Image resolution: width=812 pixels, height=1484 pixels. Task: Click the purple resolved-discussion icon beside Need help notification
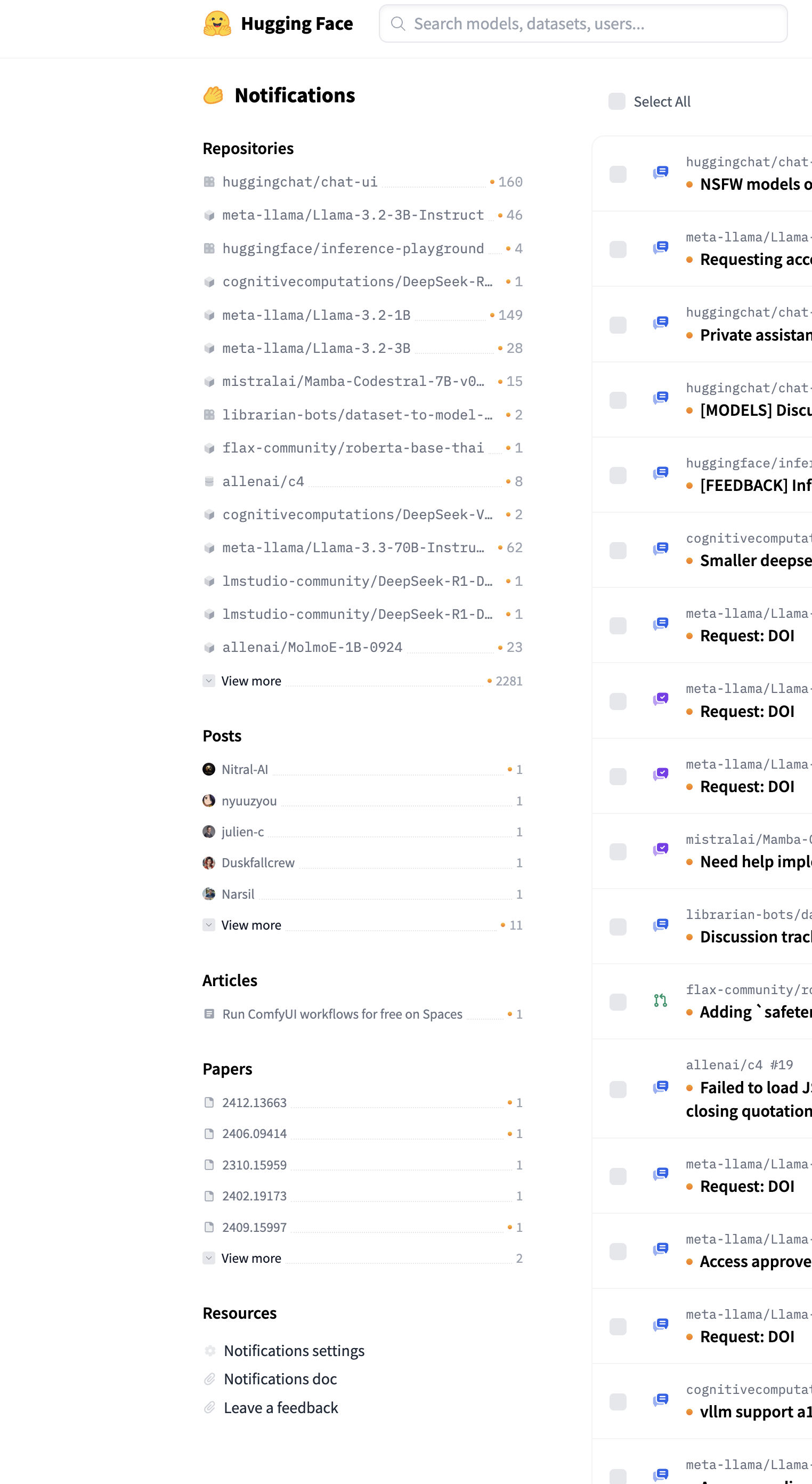660,849
